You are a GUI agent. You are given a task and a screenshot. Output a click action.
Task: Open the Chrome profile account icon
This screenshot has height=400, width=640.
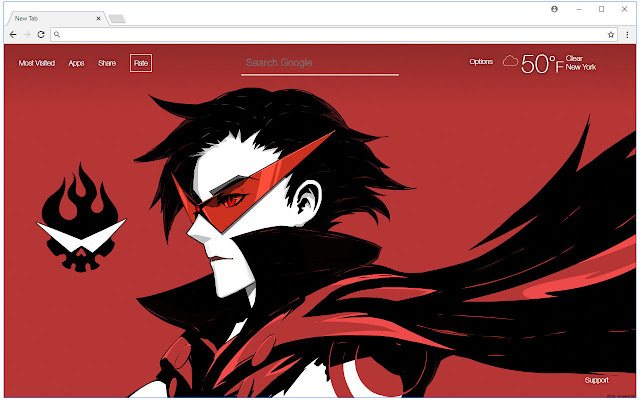point(554,9)
